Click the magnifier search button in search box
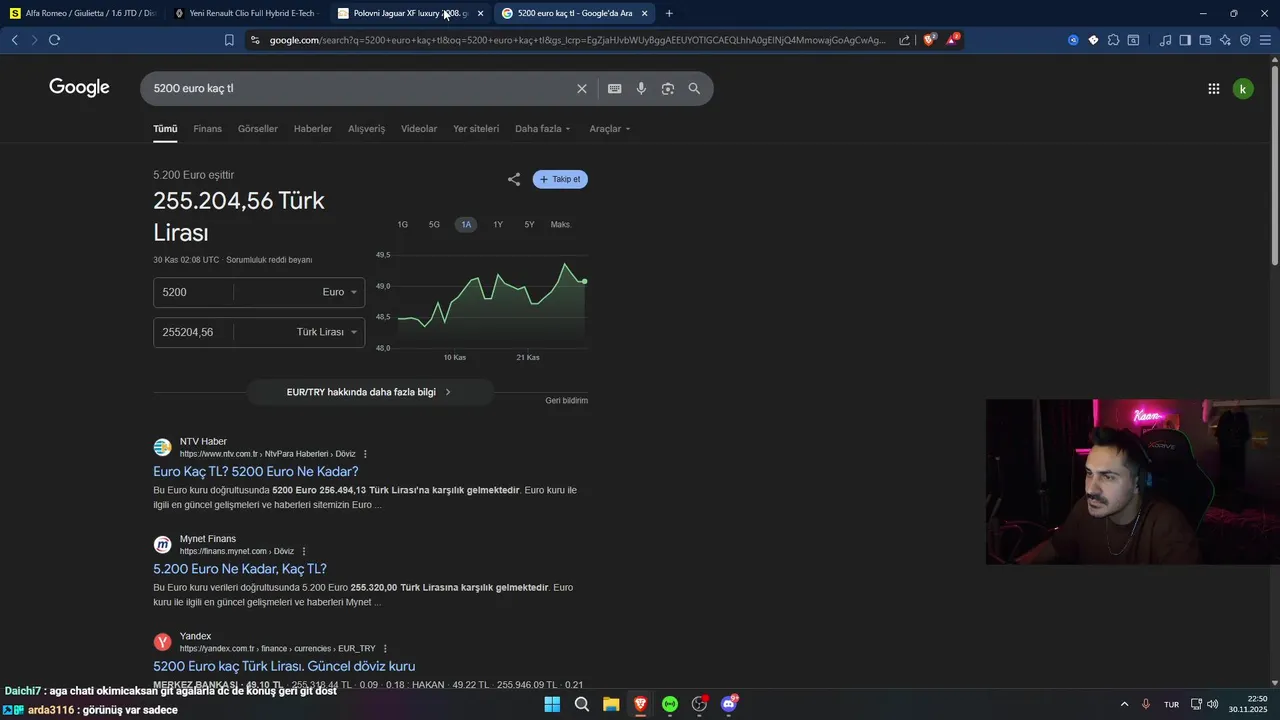Screen dimensions: 1280x720 point(694,88)
